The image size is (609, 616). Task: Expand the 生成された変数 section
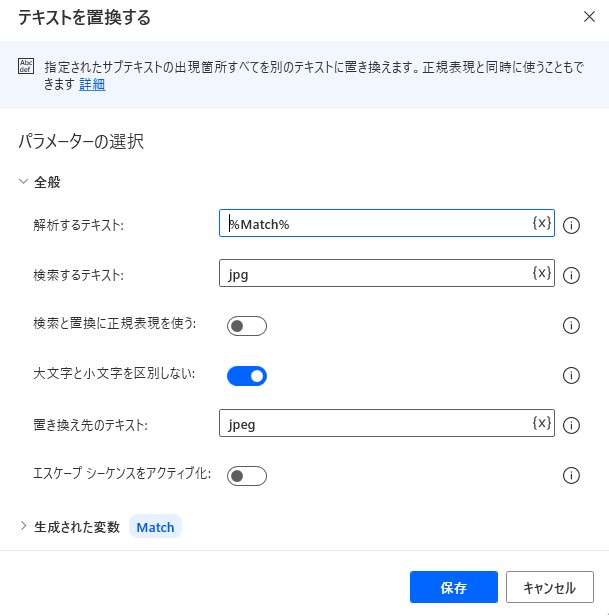click(24, 526)
